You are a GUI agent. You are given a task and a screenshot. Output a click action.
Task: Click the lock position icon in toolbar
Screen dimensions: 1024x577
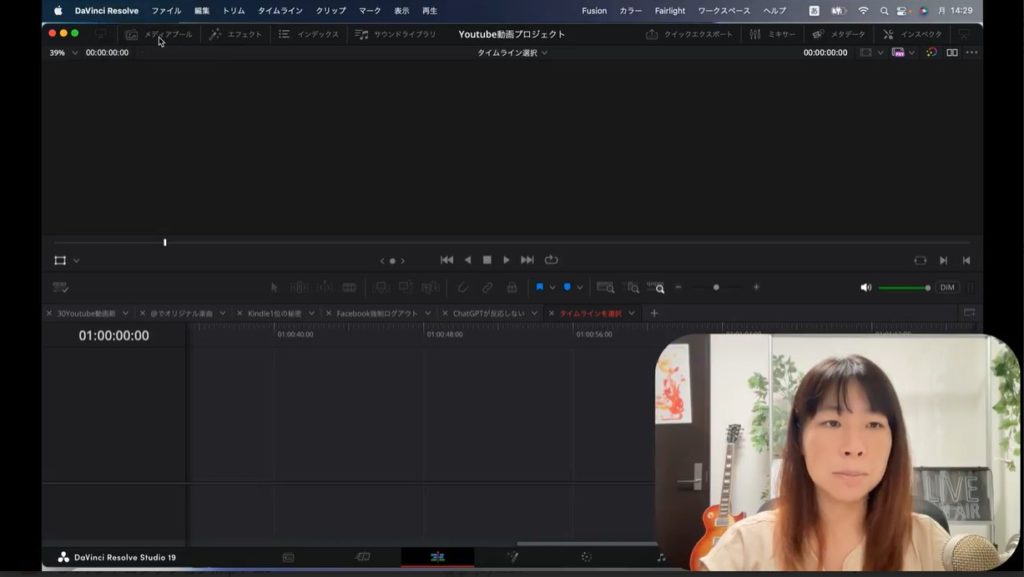click(x=512, y=288)
